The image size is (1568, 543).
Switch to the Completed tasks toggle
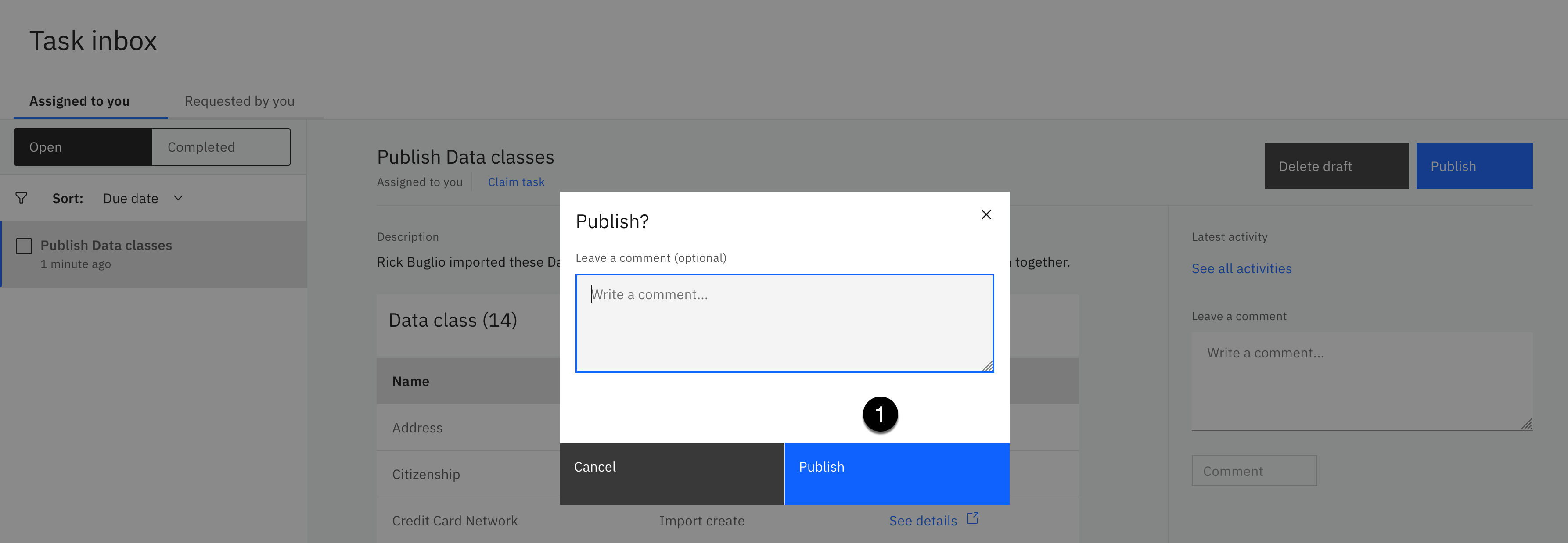tap(221, 147)
